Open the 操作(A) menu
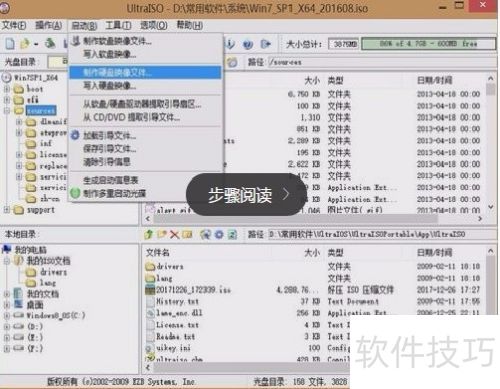500x389 pixels. (49, 25)
